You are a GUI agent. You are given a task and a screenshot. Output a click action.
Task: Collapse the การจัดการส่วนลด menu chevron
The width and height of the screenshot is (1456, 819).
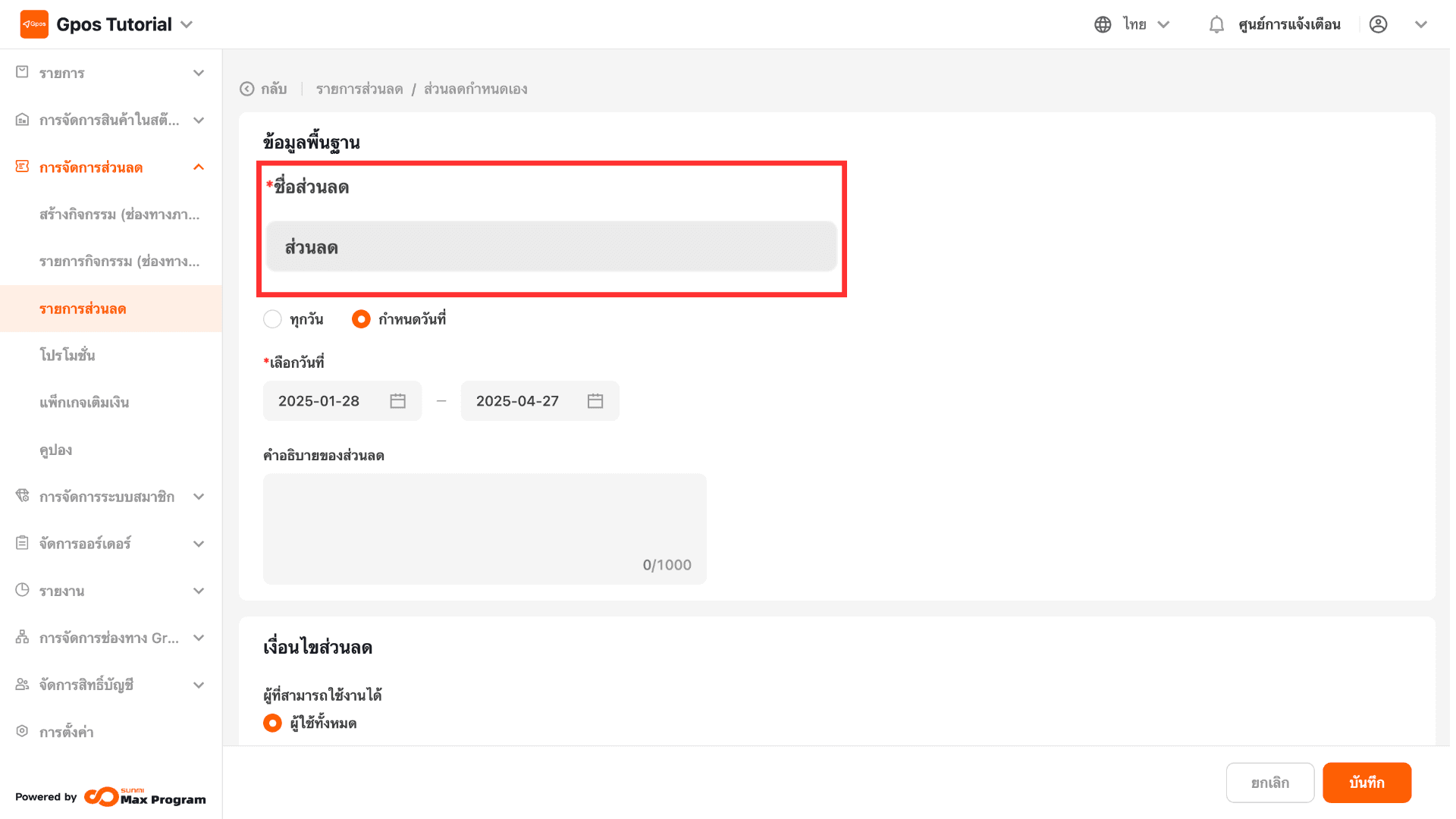click(199, 167)
